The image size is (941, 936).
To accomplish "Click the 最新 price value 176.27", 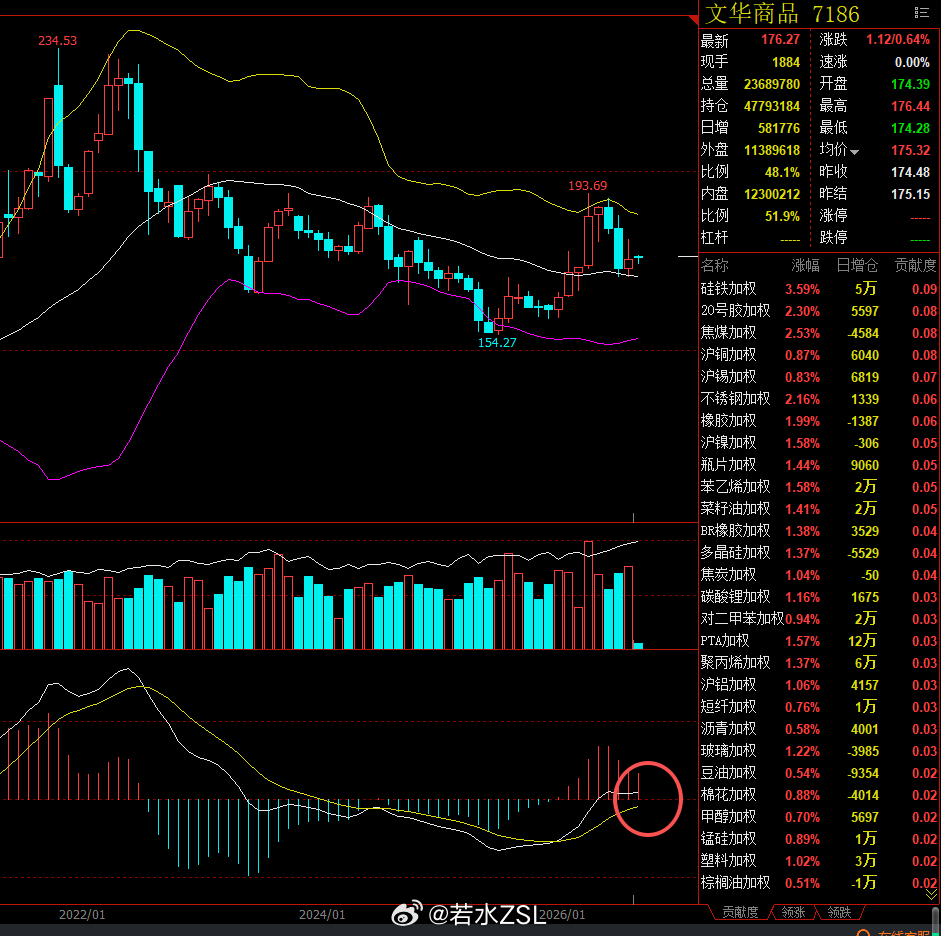I will 780,40.
